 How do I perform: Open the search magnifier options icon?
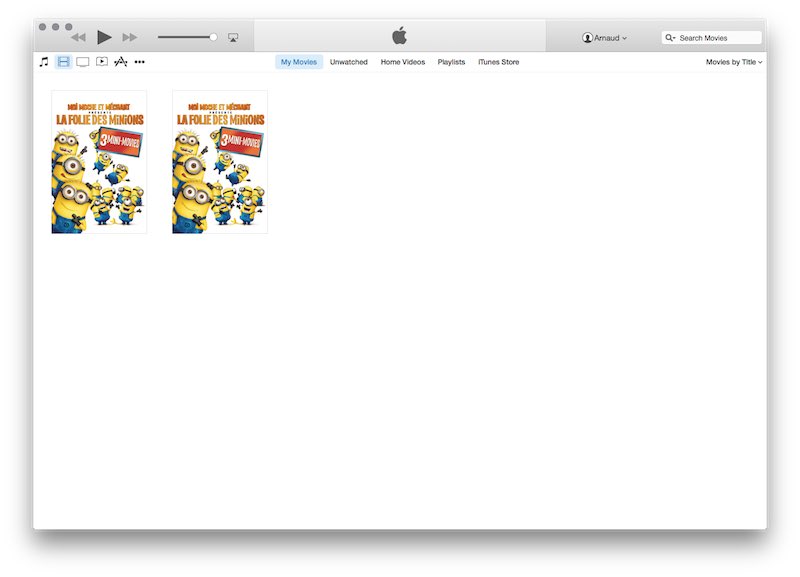point(670,38)
